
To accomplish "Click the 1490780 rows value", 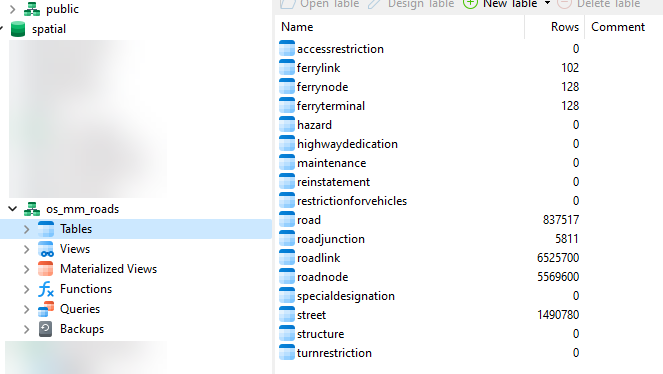I will [558, 315].
